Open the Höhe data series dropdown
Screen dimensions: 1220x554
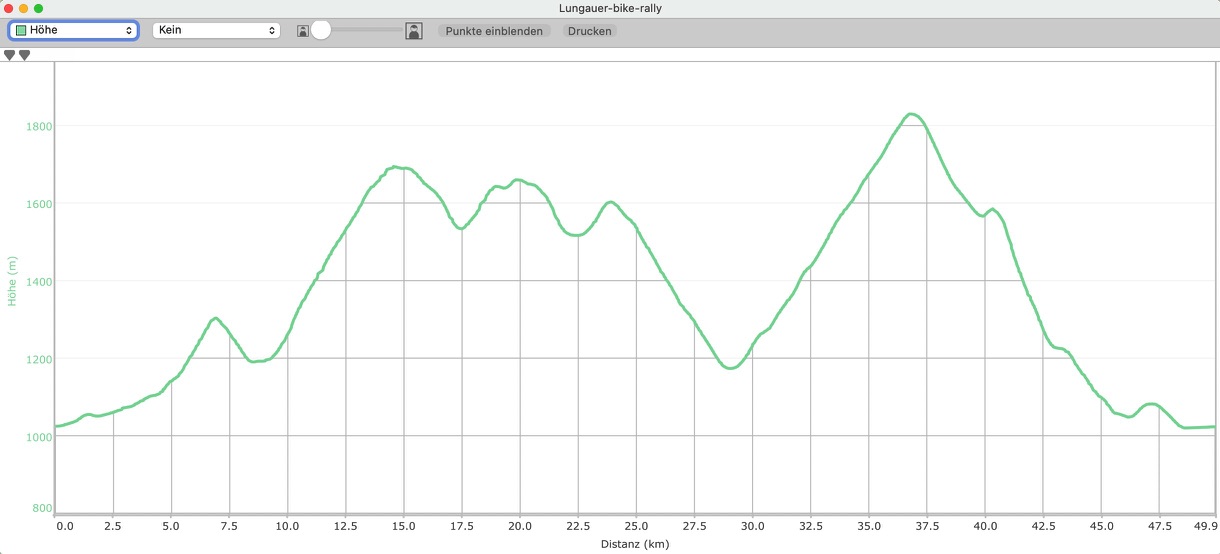pyautogui.click(x=73, y=31)
